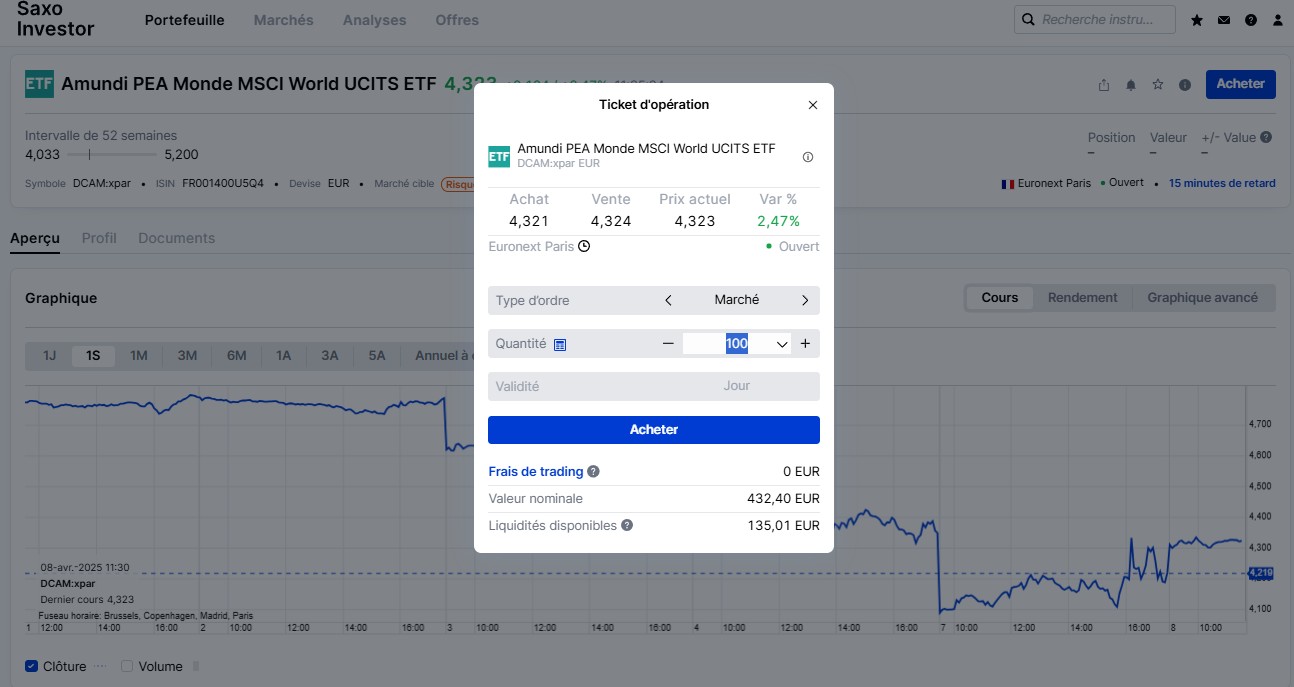Open the Frais de trading link
Image resolution: width=1294 pixels, height=687 pixels.
point(536,472)
